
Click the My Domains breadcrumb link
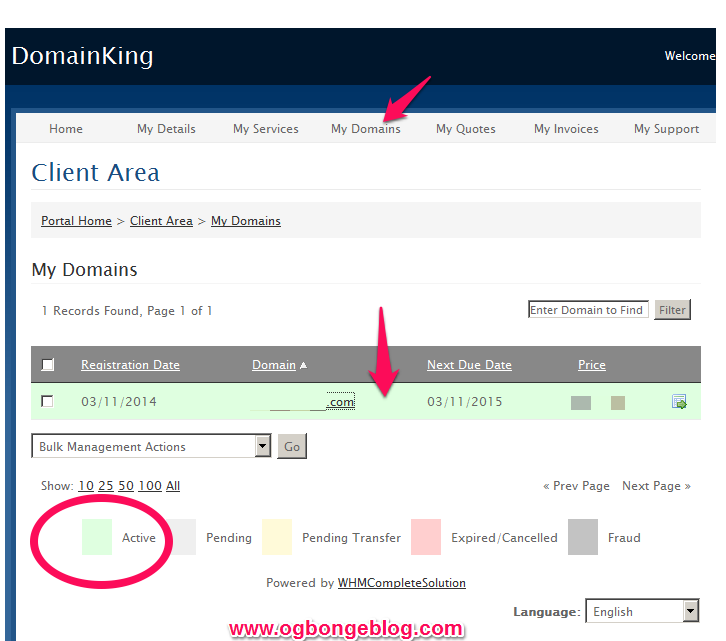tap(246, 221)
